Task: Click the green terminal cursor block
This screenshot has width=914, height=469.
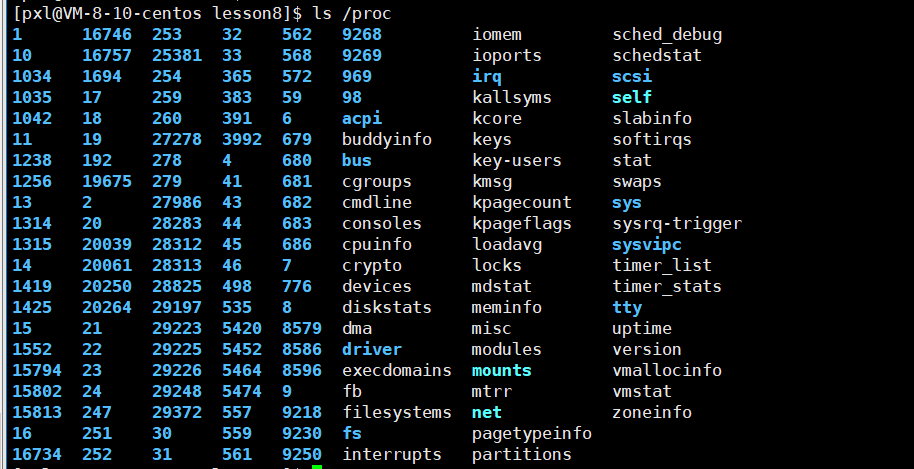Action: (317, 466)
